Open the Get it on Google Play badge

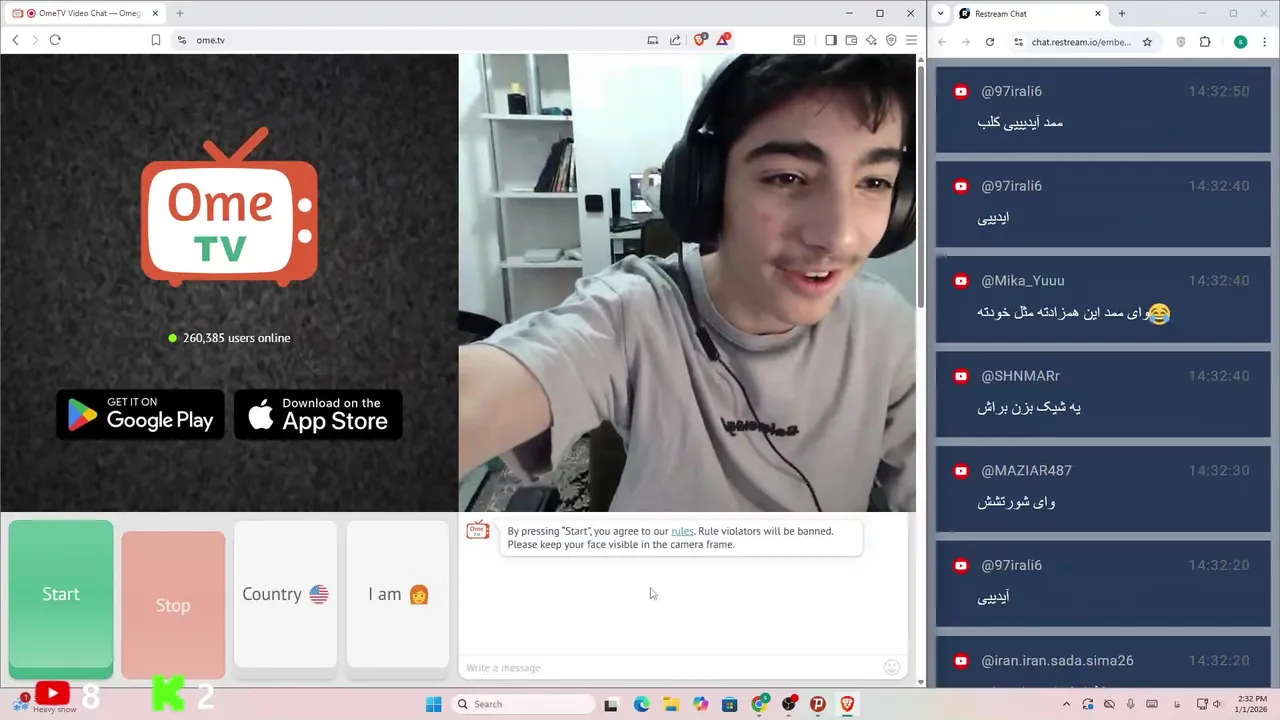click(140, 414)
